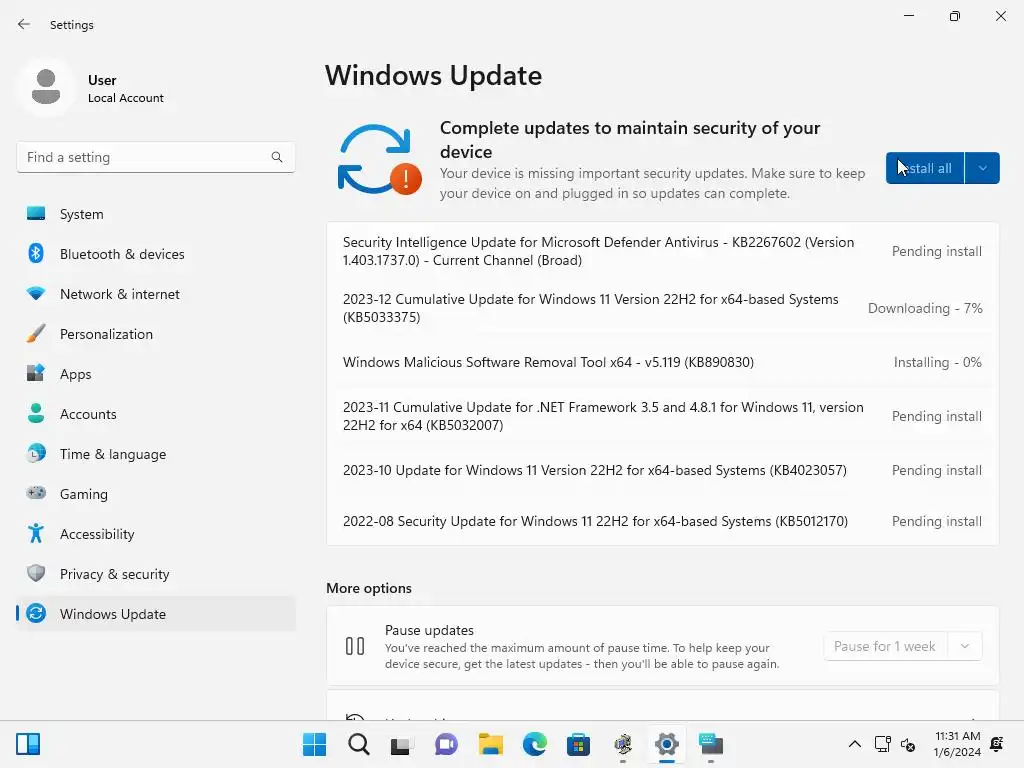Click the taskbar Search icon
The image size is (1024, 768).
coord(359,744)
